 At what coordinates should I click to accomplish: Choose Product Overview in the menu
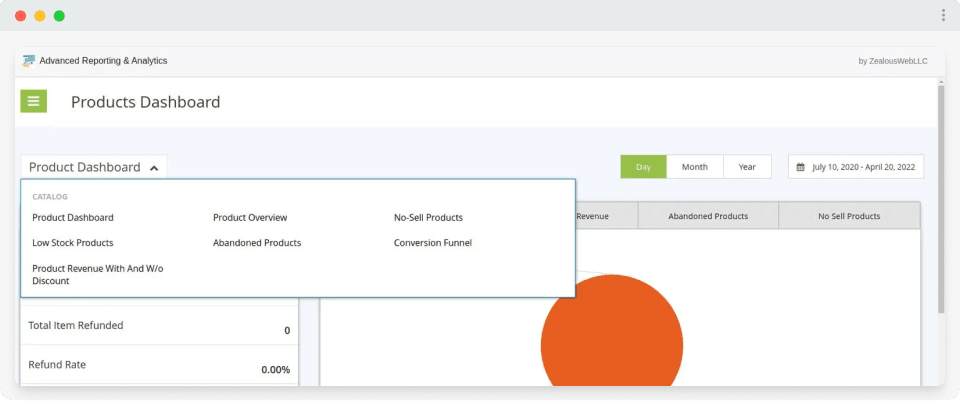pyautogui.click(x=250, y=217)
